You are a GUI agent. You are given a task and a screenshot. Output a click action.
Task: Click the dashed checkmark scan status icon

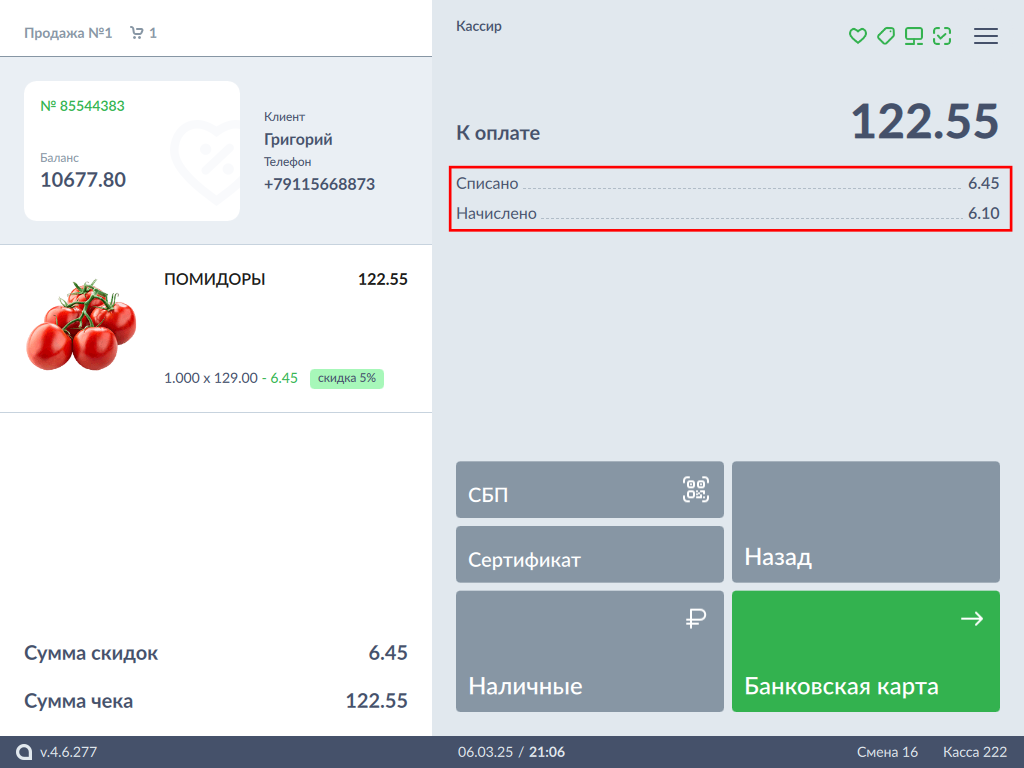(x=941, y=36)
